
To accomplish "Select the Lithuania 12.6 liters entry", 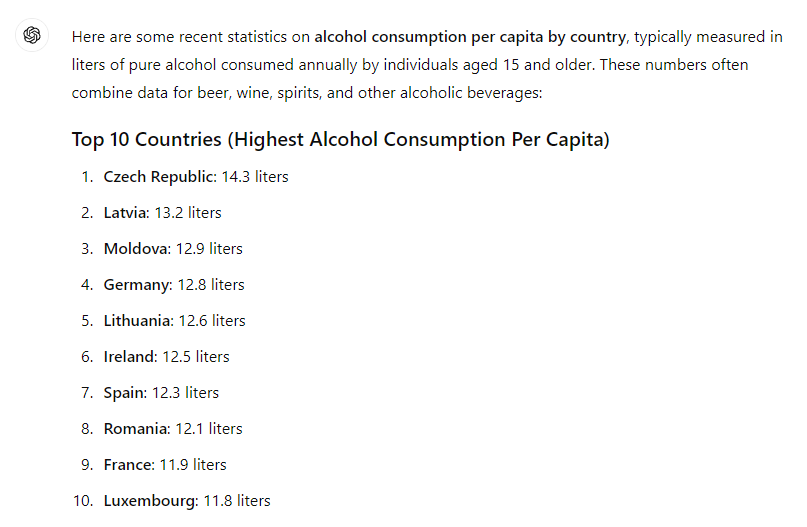I will tap(174, 321).
